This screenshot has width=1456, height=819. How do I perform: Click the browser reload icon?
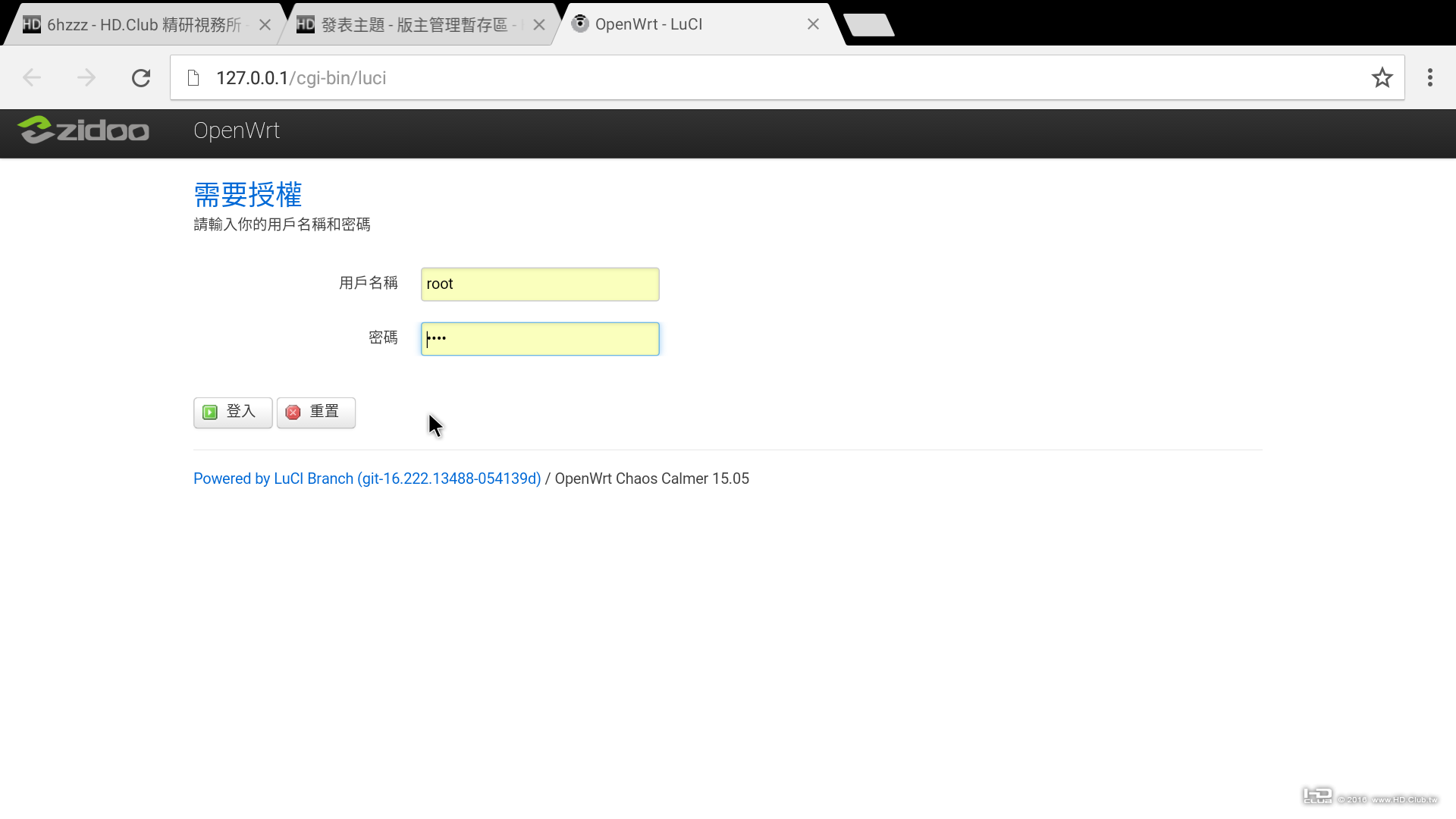point(141,78)
